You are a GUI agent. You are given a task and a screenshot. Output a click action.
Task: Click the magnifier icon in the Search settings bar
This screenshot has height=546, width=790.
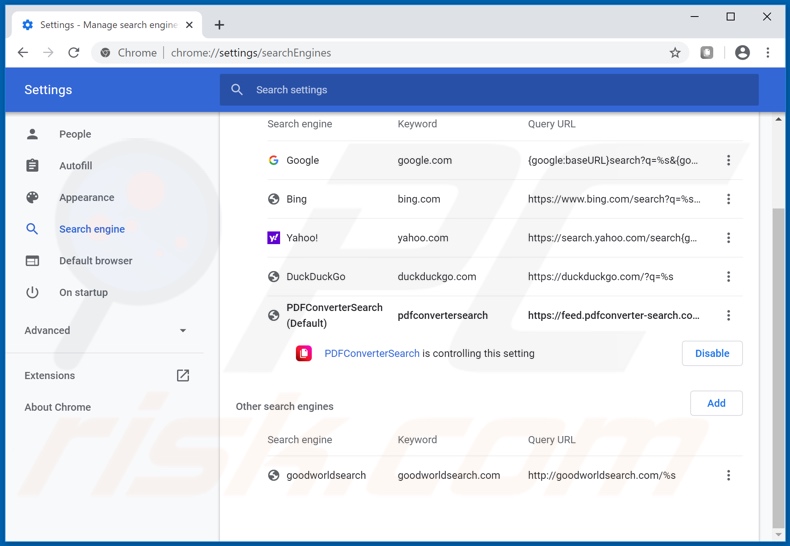pos(237,90)
